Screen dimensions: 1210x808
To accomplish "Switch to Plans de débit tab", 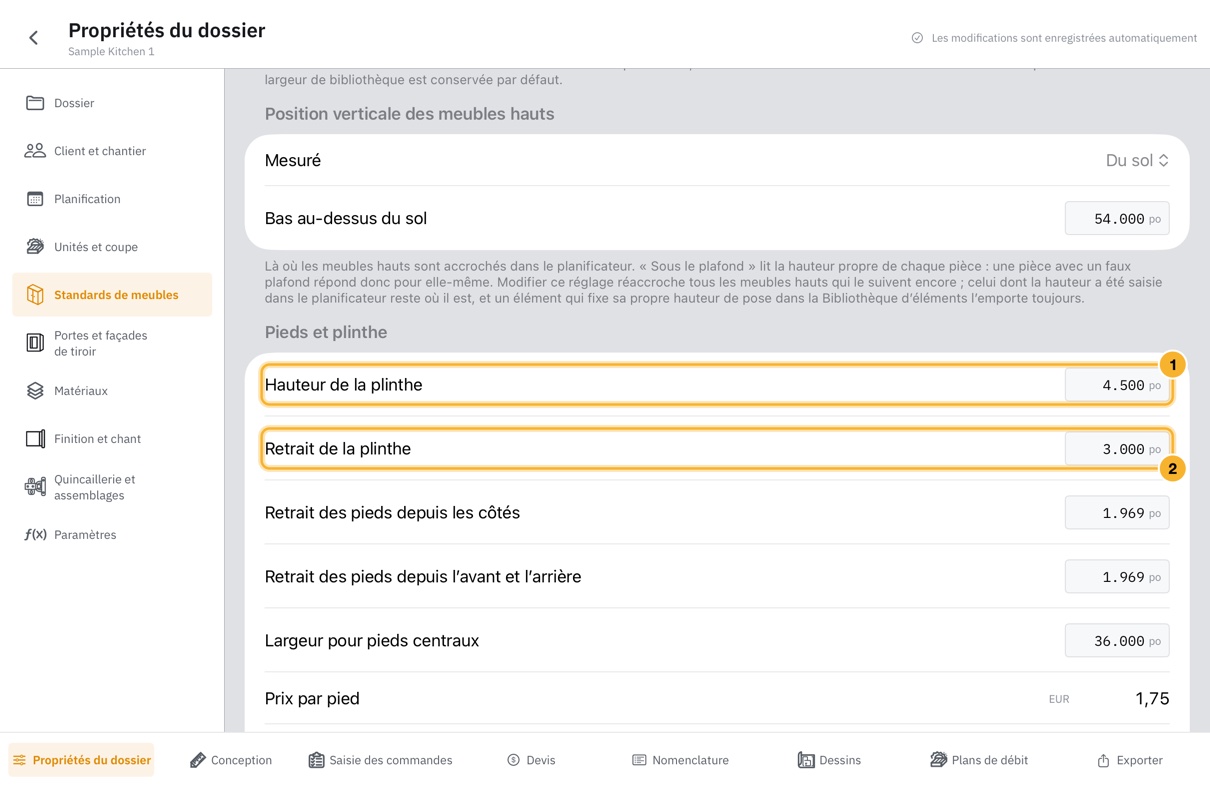I will 978,760.
